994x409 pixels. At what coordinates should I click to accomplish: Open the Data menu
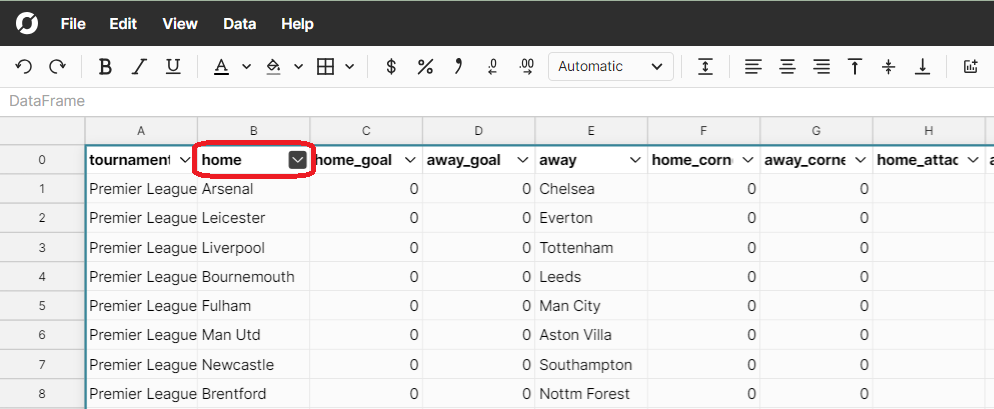tap(240, 24)
